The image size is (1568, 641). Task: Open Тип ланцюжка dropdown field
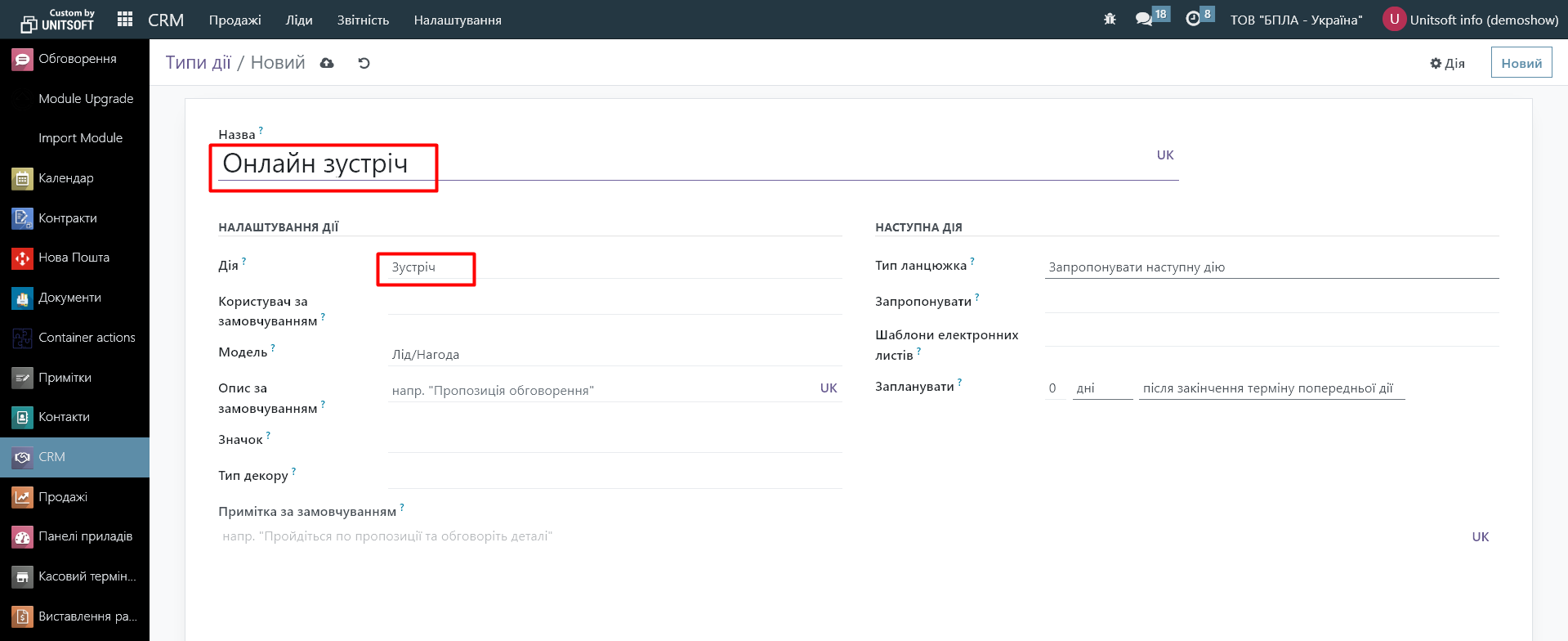[x=1271, y=267]
